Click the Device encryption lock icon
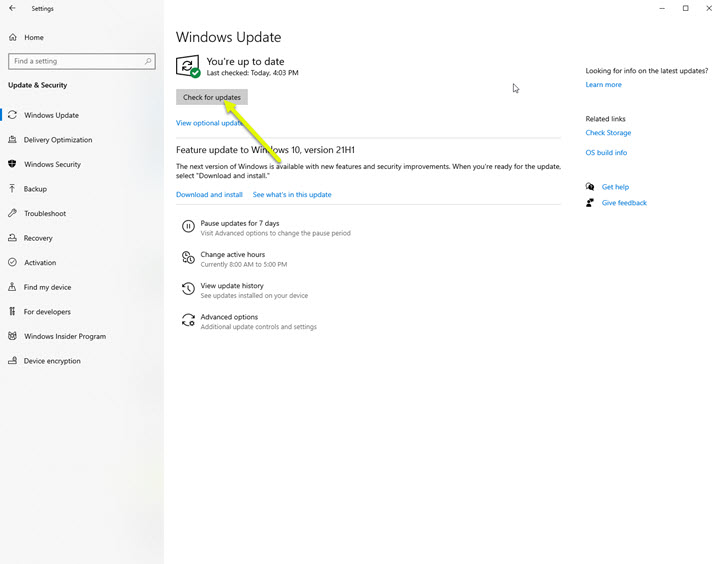Screen dimensions: 721x564 [12, 361]
